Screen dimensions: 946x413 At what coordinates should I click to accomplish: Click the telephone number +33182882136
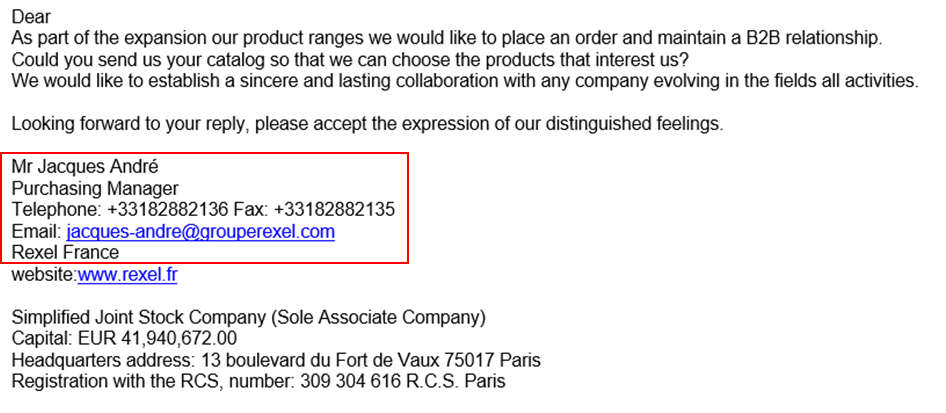tap(168, 210)
